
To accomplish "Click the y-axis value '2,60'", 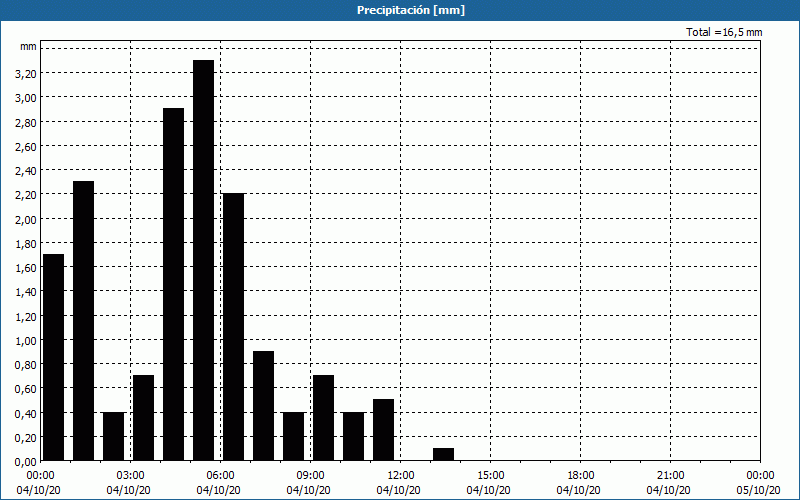I will (x=26, y=147).
